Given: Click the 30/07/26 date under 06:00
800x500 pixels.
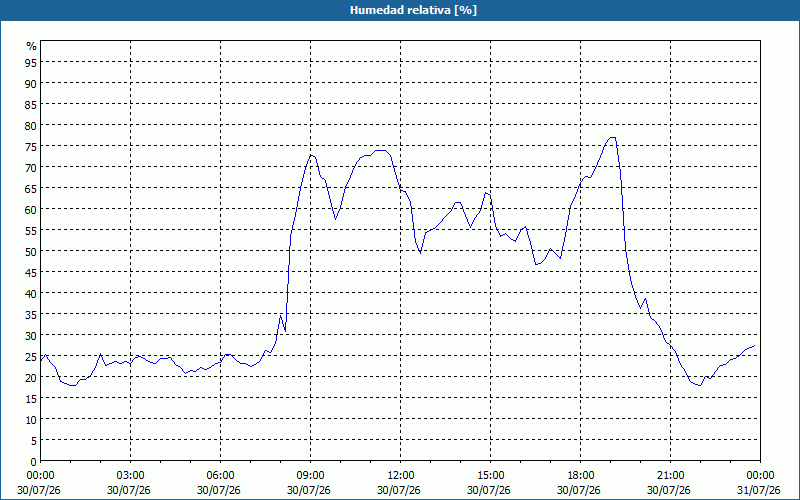Looking at the screenshot, I should click(x=218, y=490).
